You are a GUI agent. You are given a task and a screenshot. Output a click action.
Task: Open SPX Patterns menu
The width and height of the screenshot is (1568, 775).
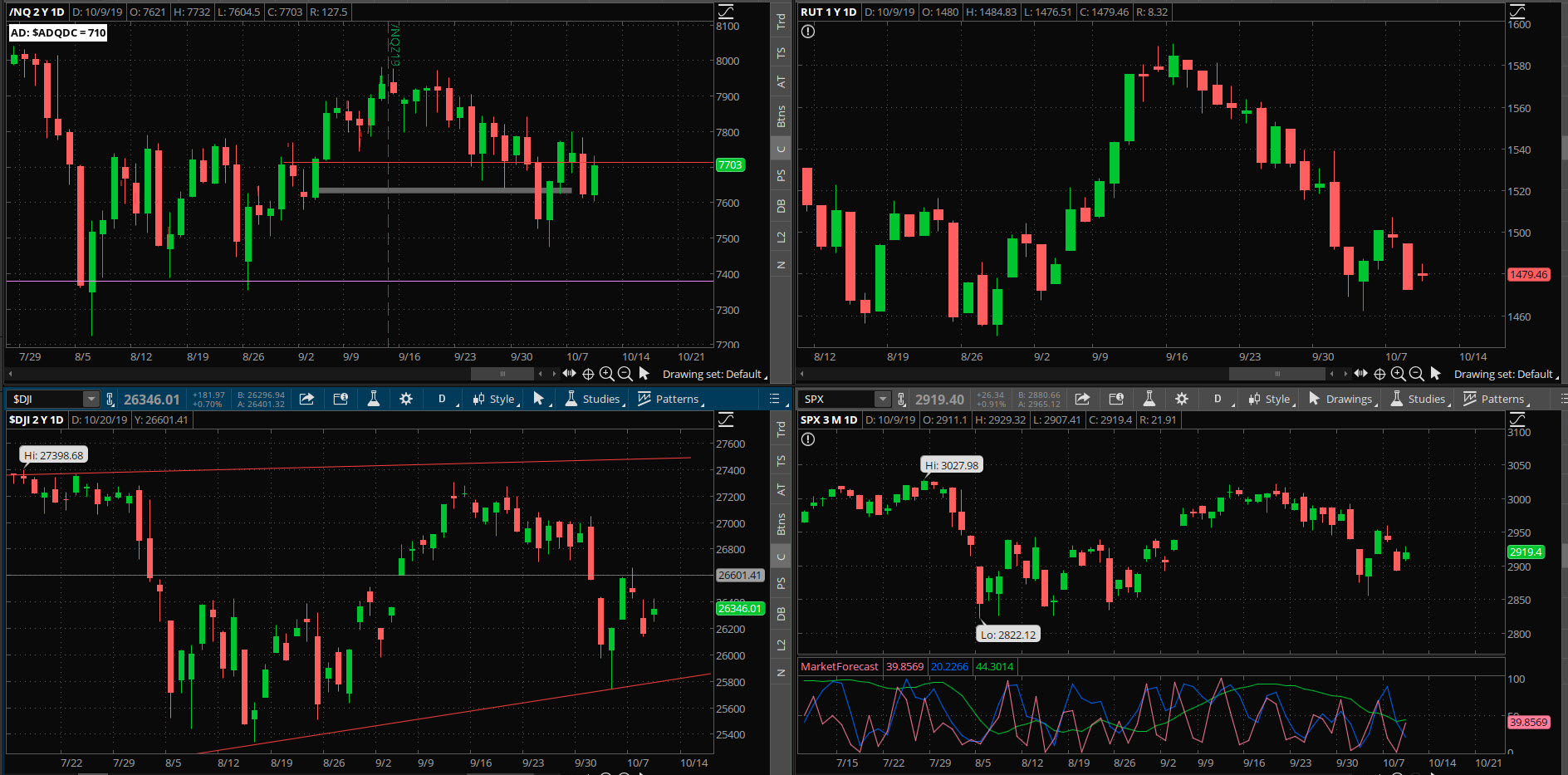(1495, 399)
